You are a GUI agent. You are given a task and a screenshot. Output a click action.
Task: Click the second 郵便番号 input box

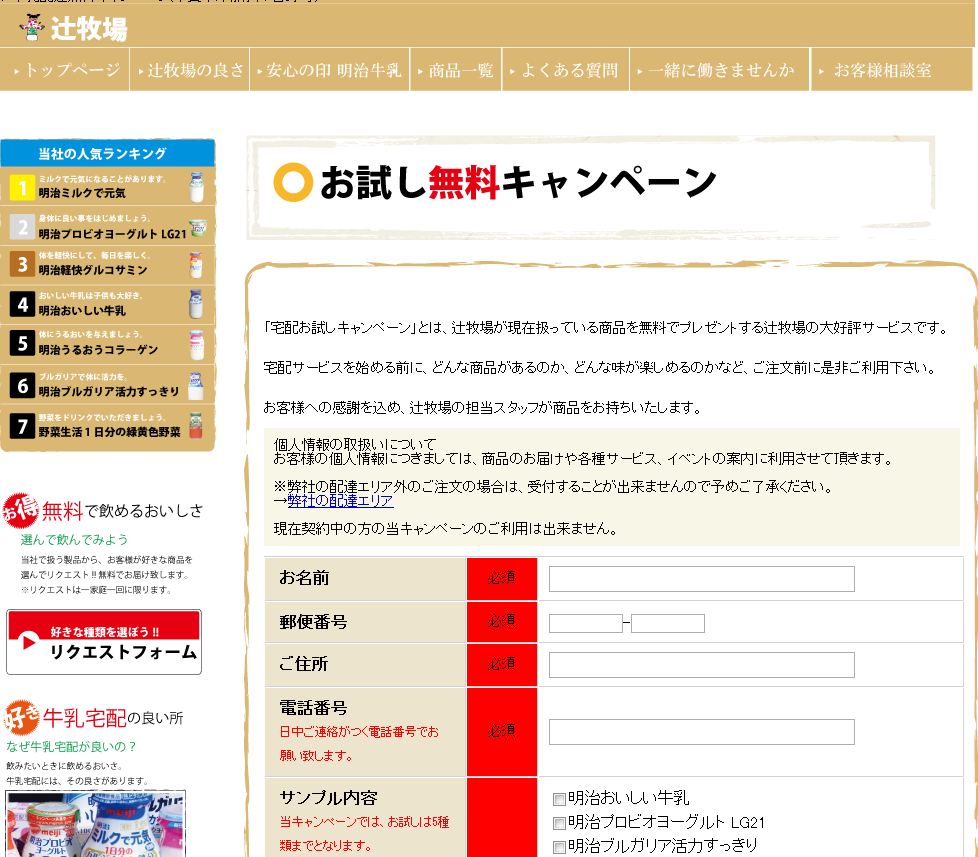click(x=667, y=623)
